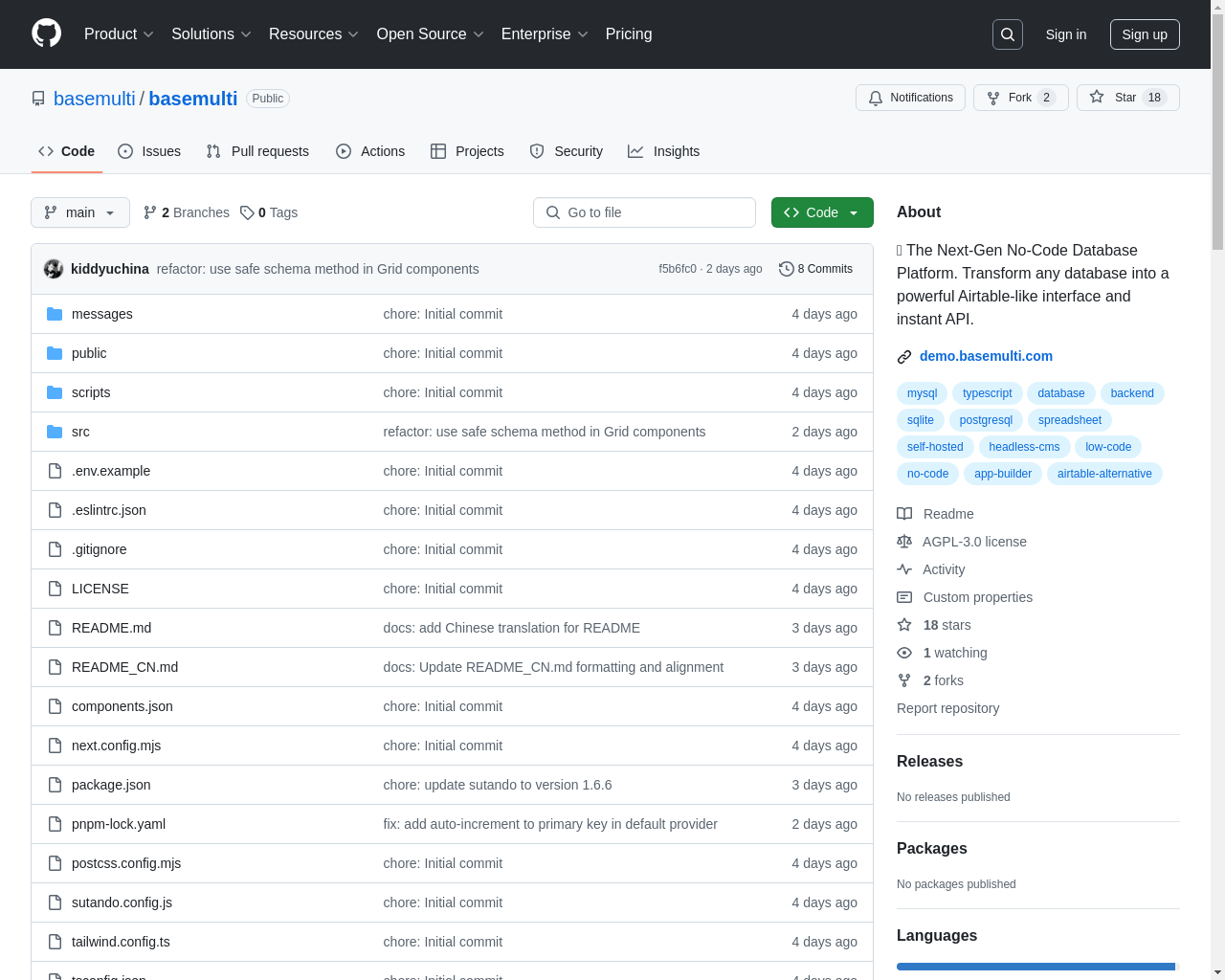This screenshot has width=1225, height=980.
Task: Select the airtable-alternative topic tag
Action: click(1104, 474)
